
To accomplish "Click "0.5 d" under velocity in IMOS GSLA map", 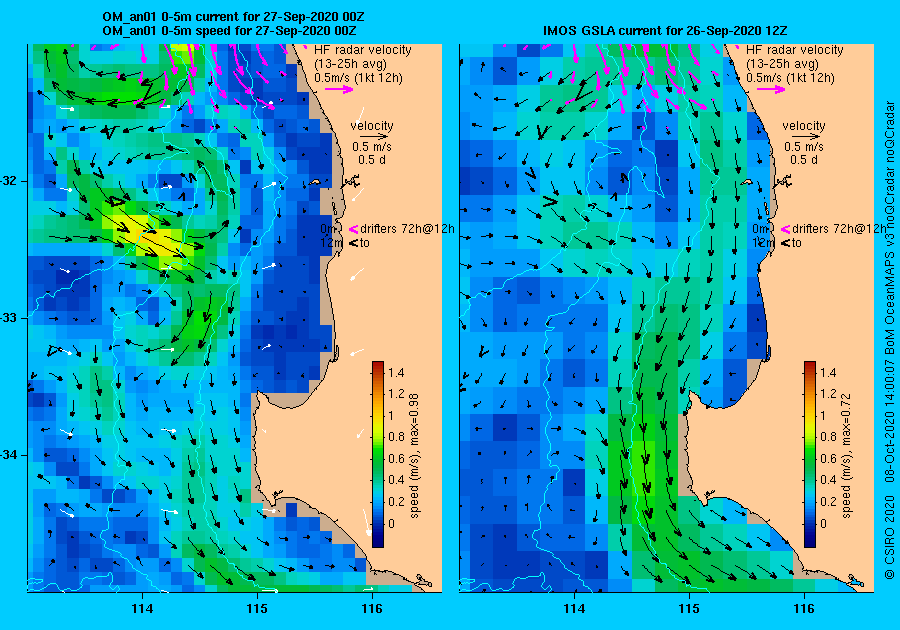I will tap(804, 160).
